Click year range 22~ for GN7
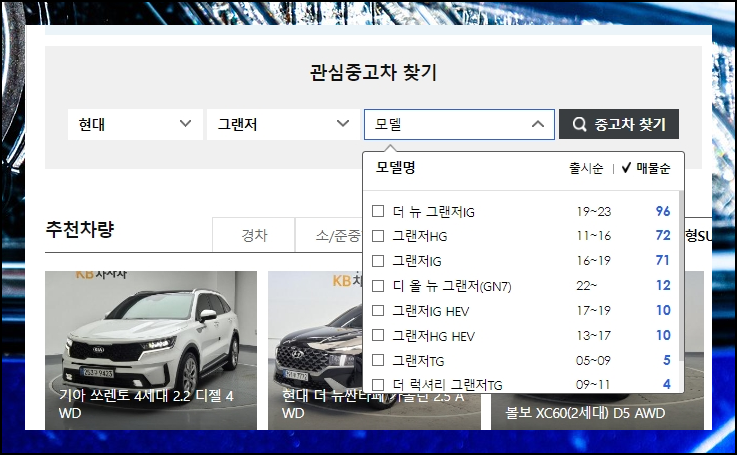This screenshot has width=737, height=455. (x=586, y=285)
